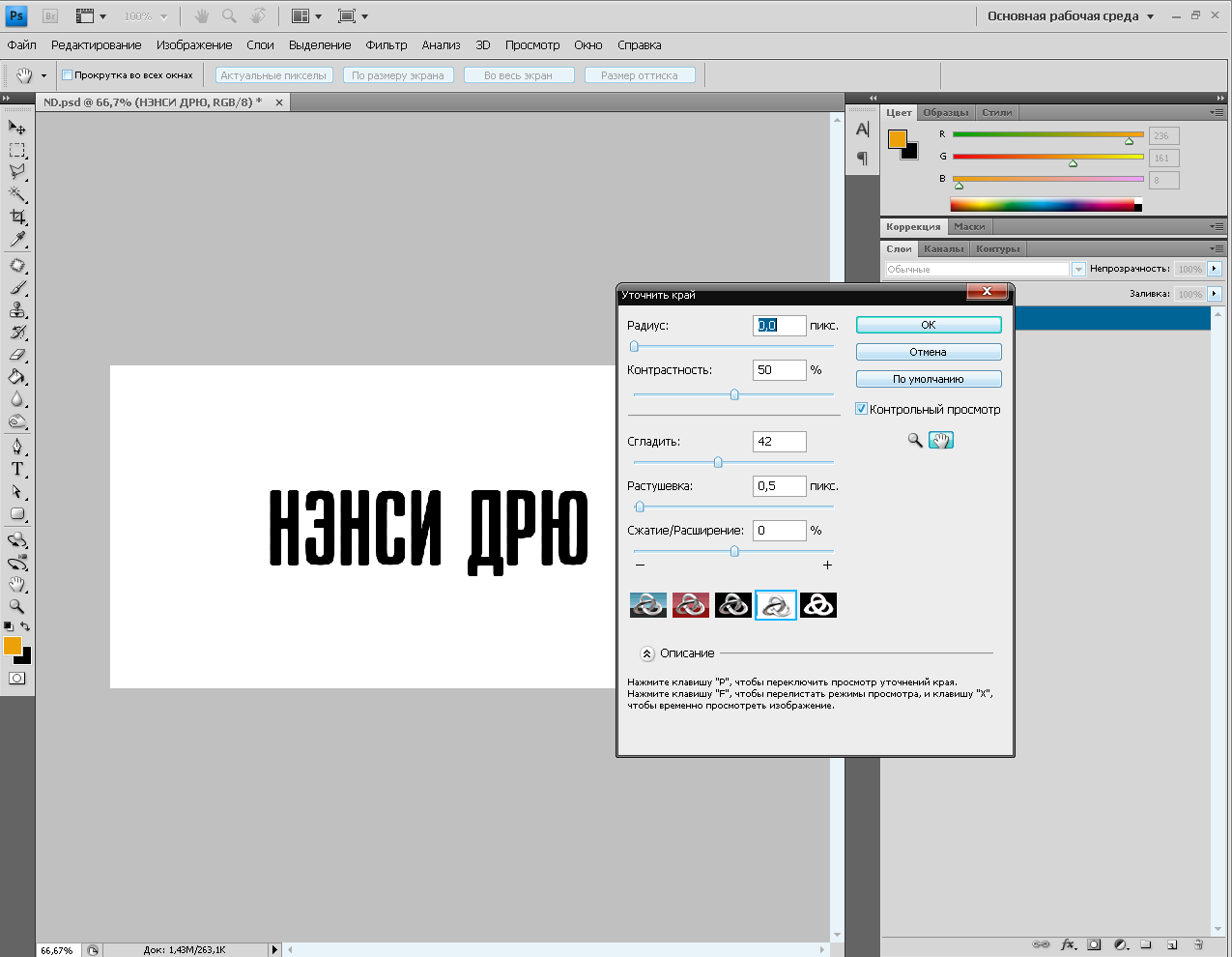1232x957 pixels.
Task: Select the On White preview mode thumbnail
Action: (776, 605)
